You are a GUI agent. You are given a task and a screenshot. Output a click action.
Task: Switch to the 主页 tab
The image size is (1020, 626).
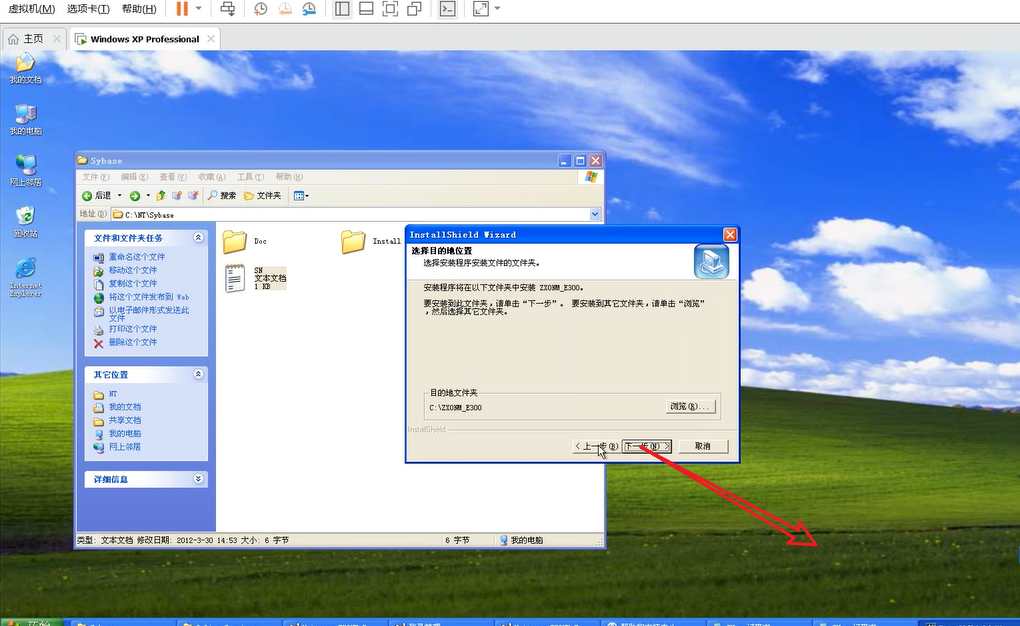point(33,39)
